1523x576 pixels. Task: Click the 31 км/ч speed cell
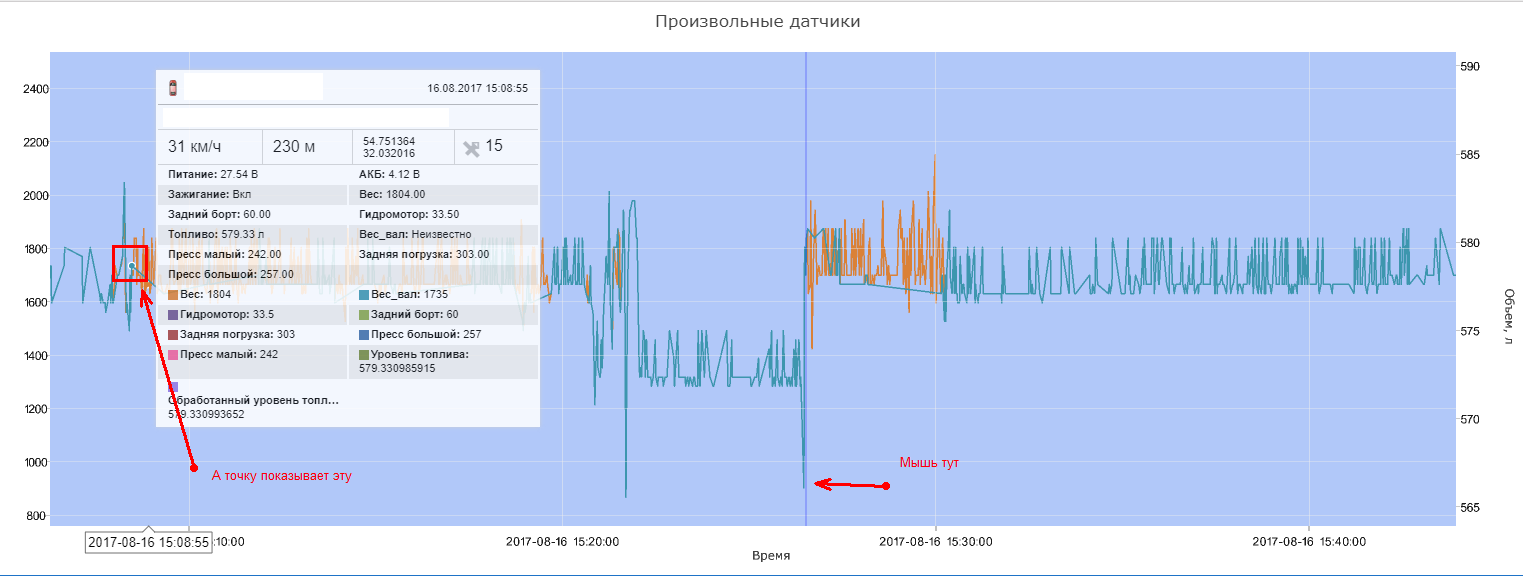pos(209,147)
